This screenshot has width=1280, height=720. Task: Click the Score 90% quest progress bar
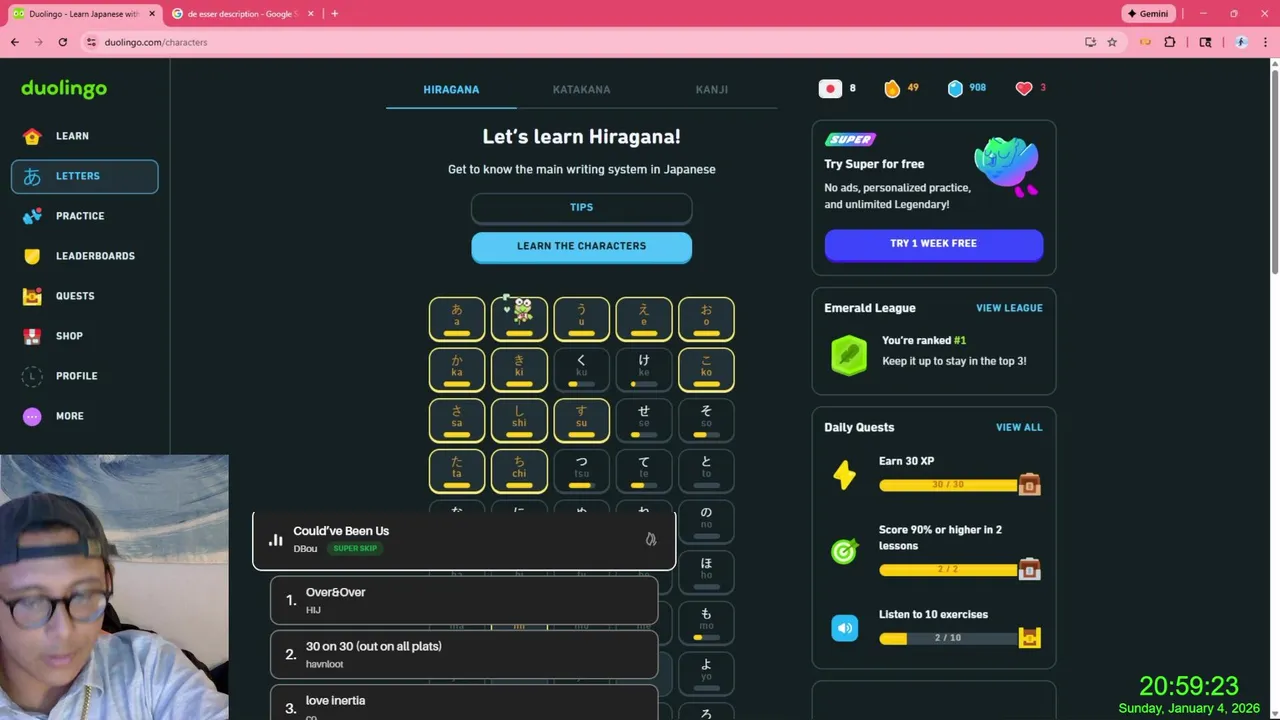948,570
